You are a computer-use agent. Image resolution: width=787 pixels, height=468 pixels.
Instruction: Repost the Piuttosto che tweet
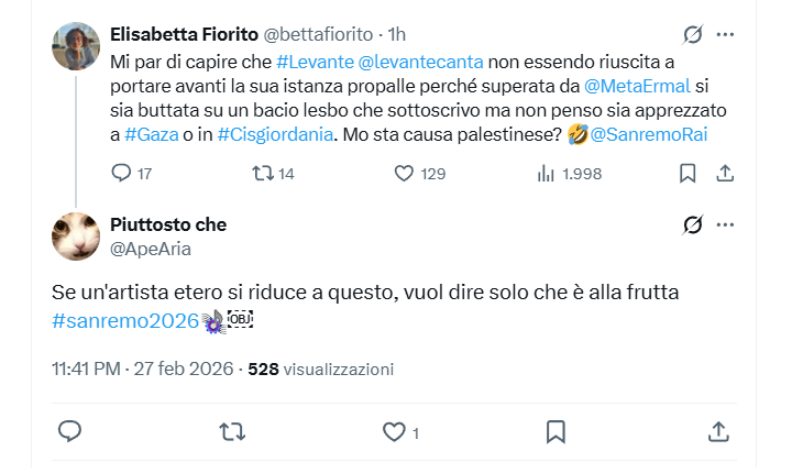coord(231,431)
